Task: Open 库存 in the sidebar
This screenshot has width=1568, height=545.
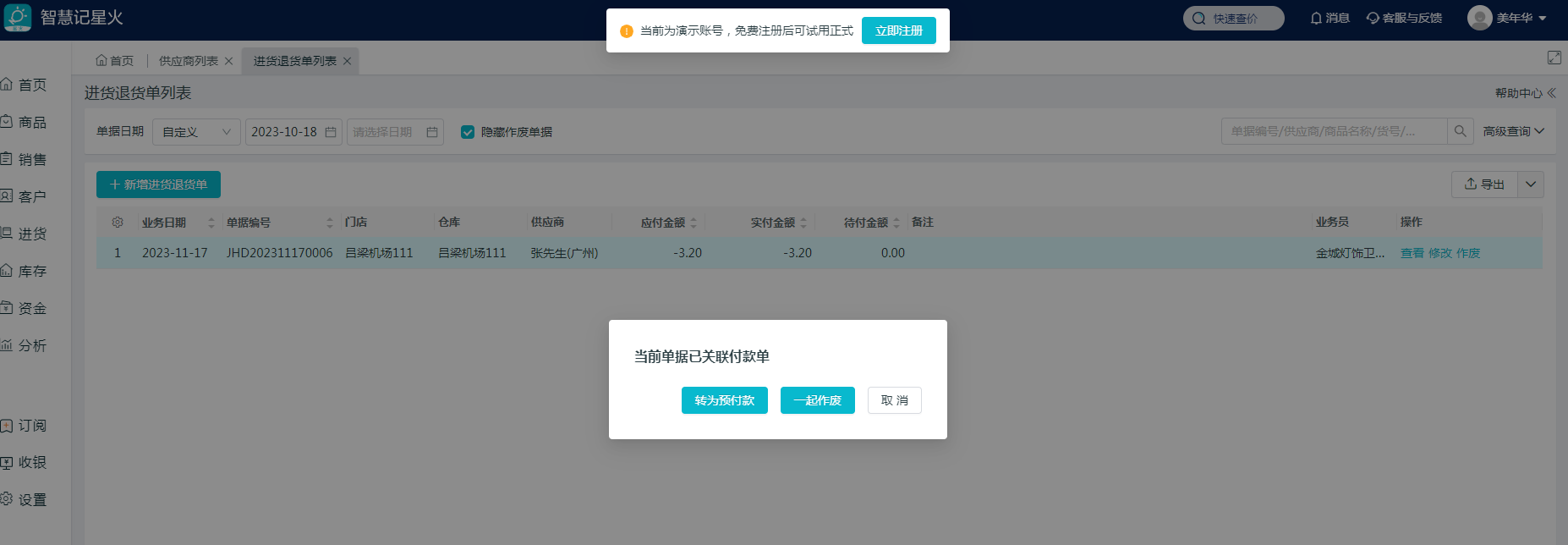Action: point(31,271)
